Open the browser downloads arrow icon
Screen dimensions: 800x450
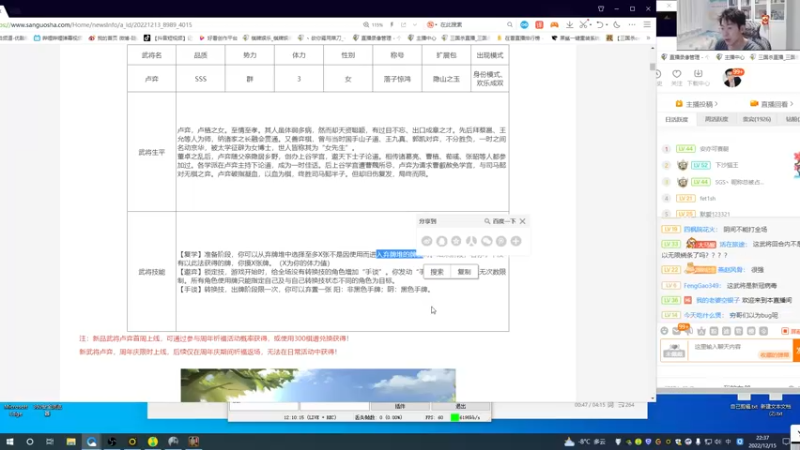pos(569,24)
